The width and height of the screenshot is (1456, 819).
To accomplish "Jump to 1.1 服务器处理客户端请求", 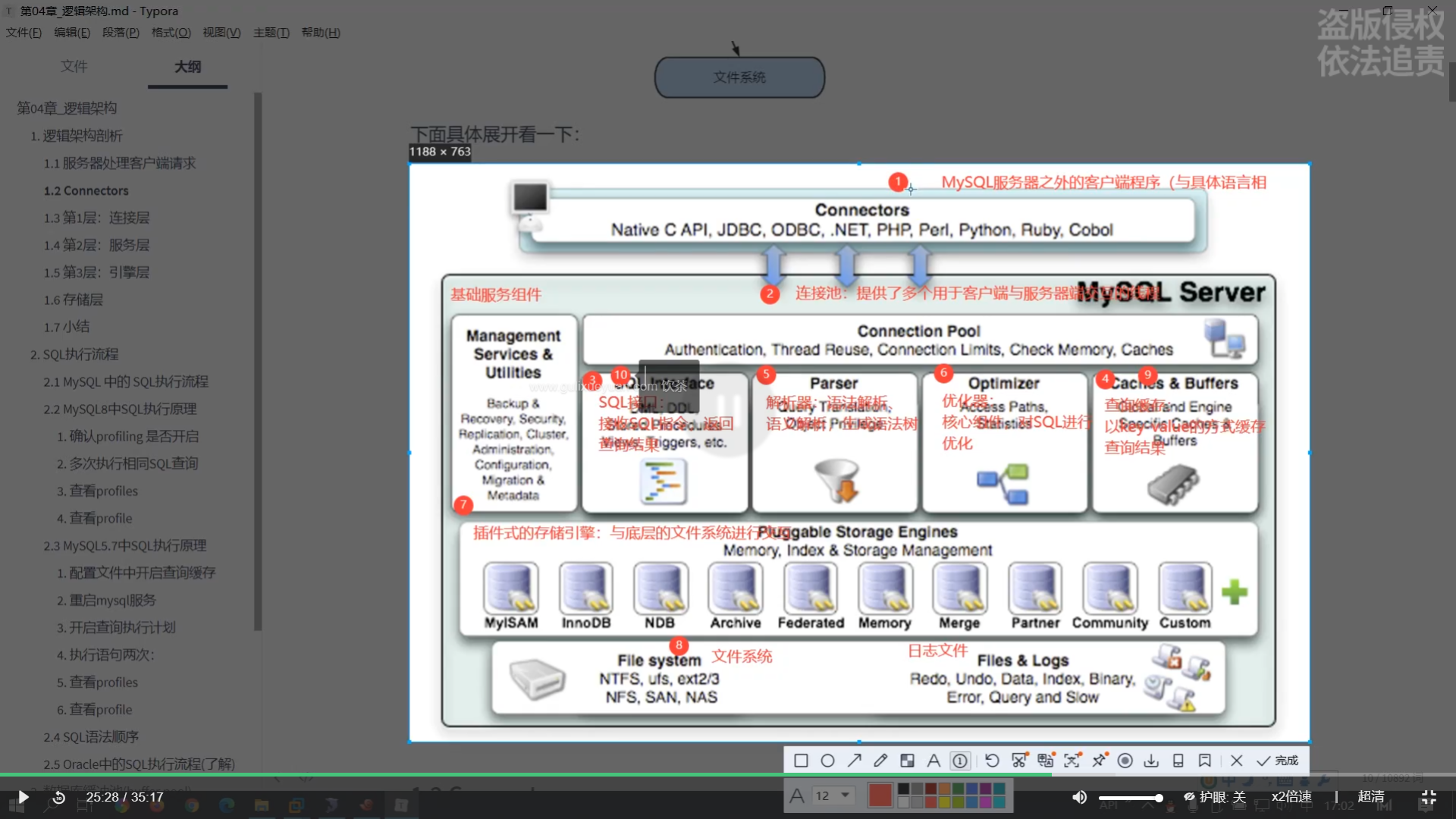I will [x=120, y=163].
